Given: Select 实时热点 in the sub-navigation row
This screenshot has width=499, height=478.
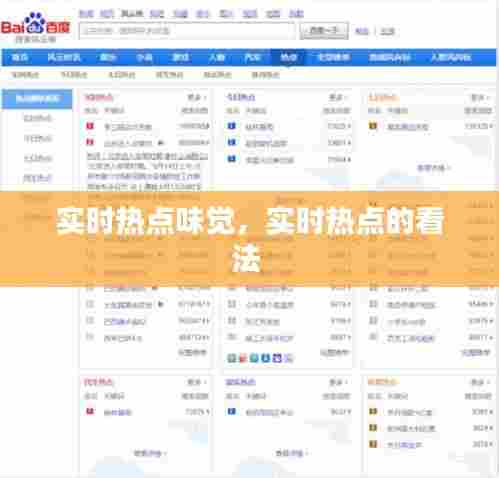Looking at the screenshot, I should coord(25,75).
